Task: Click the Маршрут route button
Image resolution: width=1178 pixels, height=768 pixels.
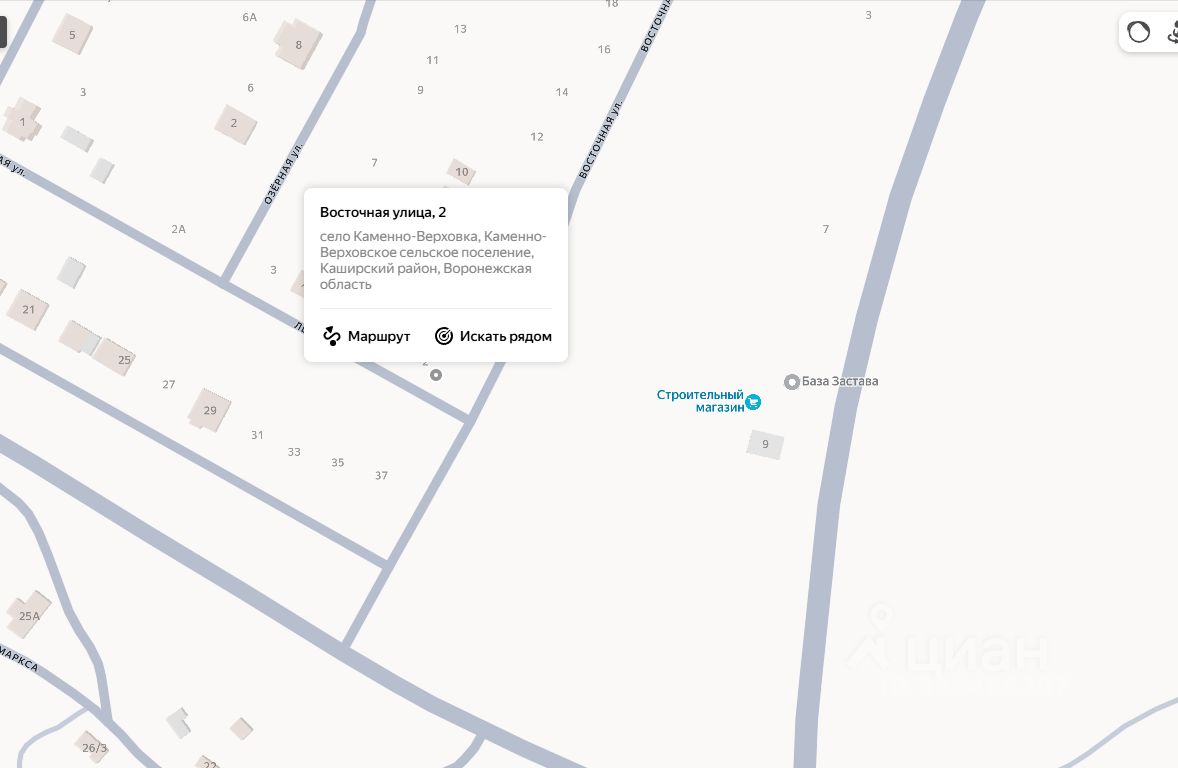Action: click(x=367, y=336)
